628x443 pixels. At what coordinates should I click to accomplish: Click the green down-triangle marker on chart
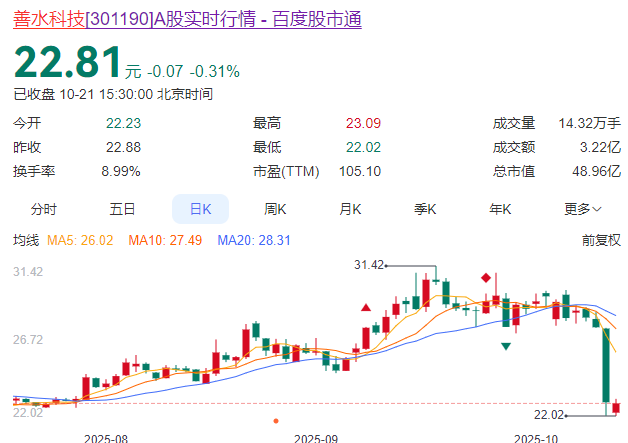[506, 346]
